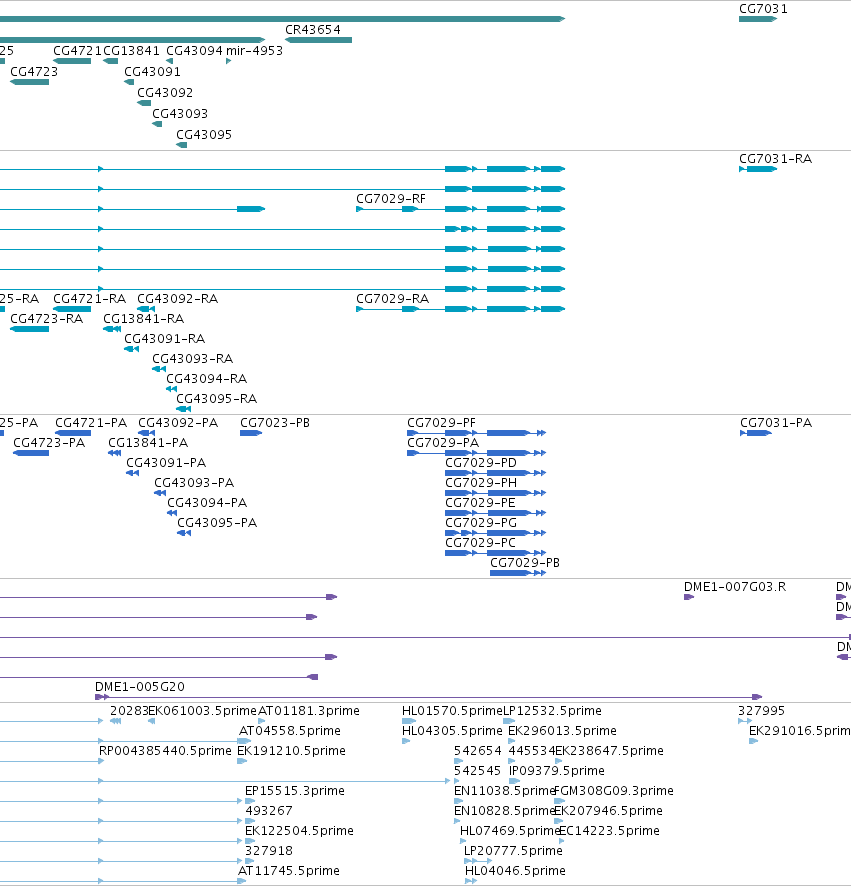Select the CR43654 gene feature

tap(319, 40)
